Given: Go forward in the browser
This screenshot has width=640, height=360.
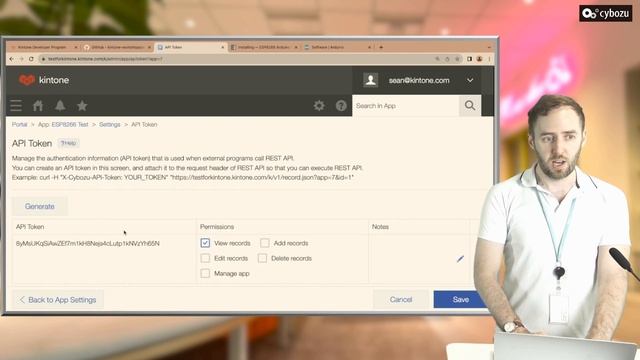Looking at the screenshot, I should tap(22, 59).
